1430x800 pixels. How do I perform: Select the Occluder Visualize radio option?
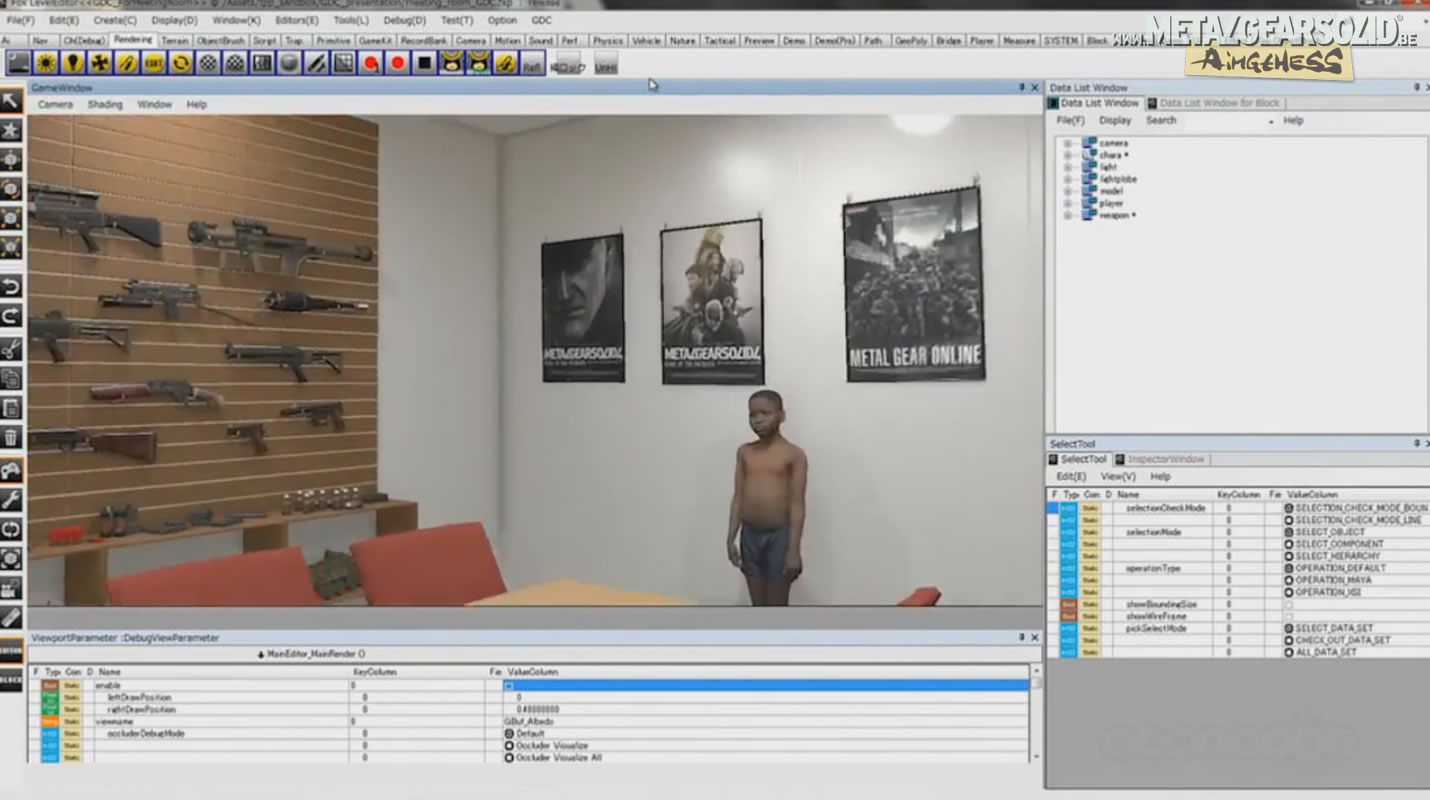coord(509,746)
